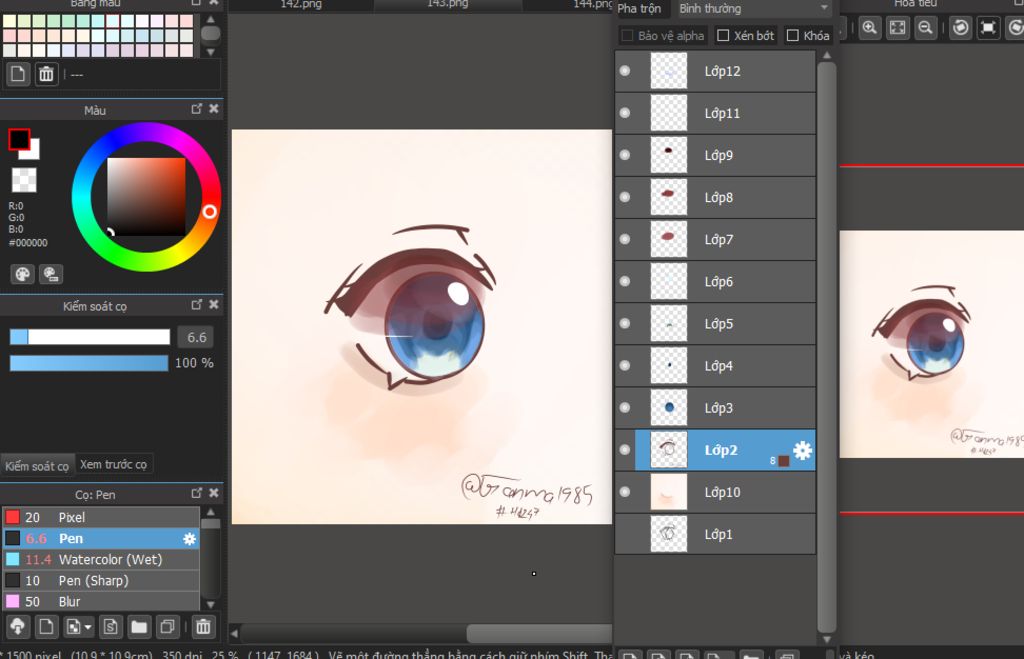Open the color wheel palette mode icon

point(23,274)
